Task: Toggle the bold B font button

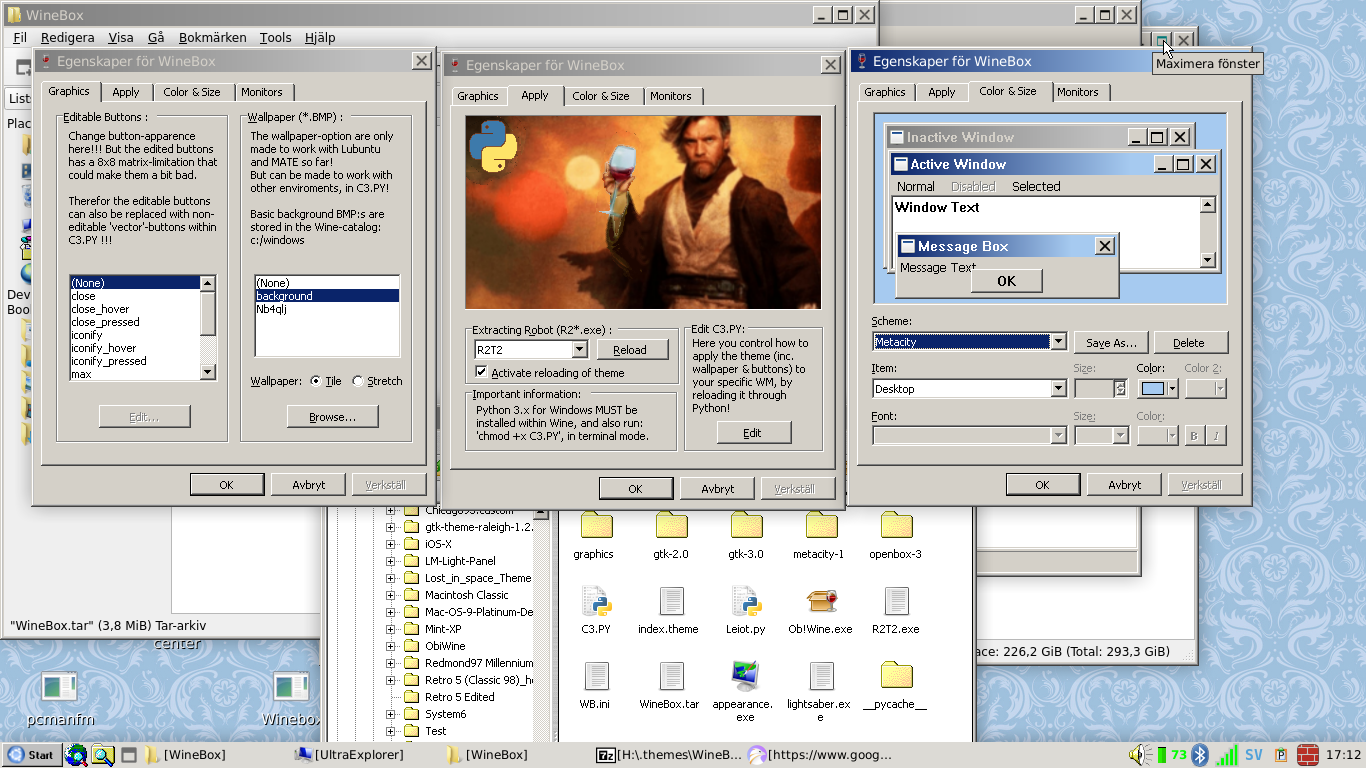Action: [1194, 435]
